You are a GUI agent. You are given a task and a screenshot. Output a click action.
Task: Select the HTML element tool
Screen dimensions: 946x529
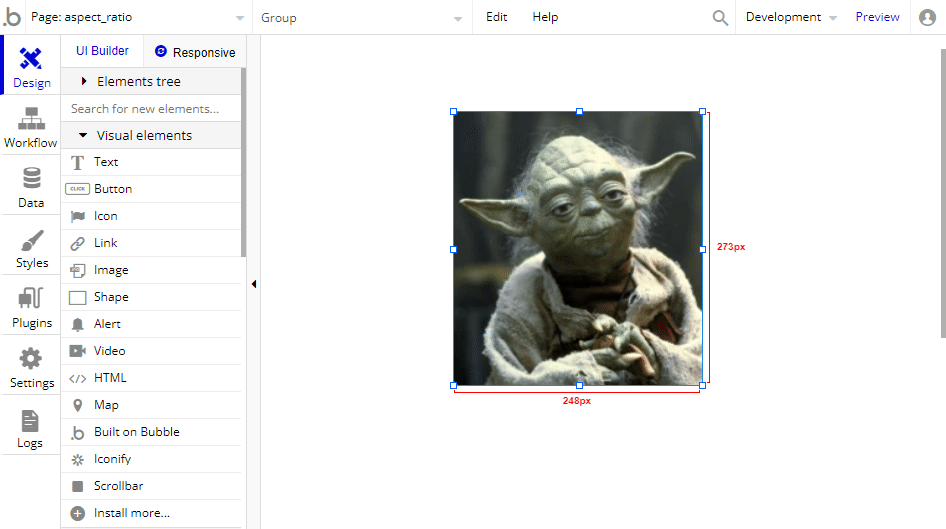(151, 378)
